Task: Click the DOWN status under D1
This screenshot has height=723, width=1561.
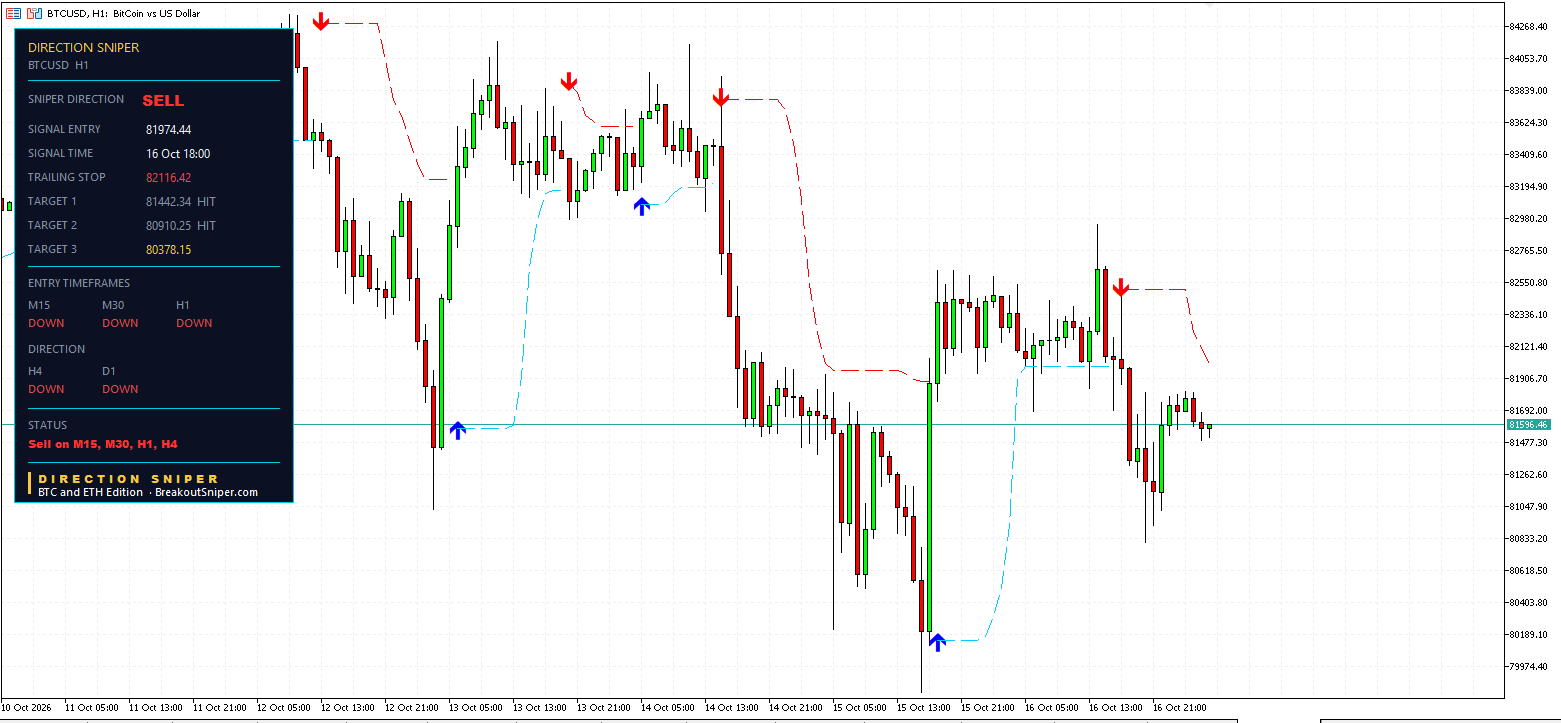Action: [120, 389]
